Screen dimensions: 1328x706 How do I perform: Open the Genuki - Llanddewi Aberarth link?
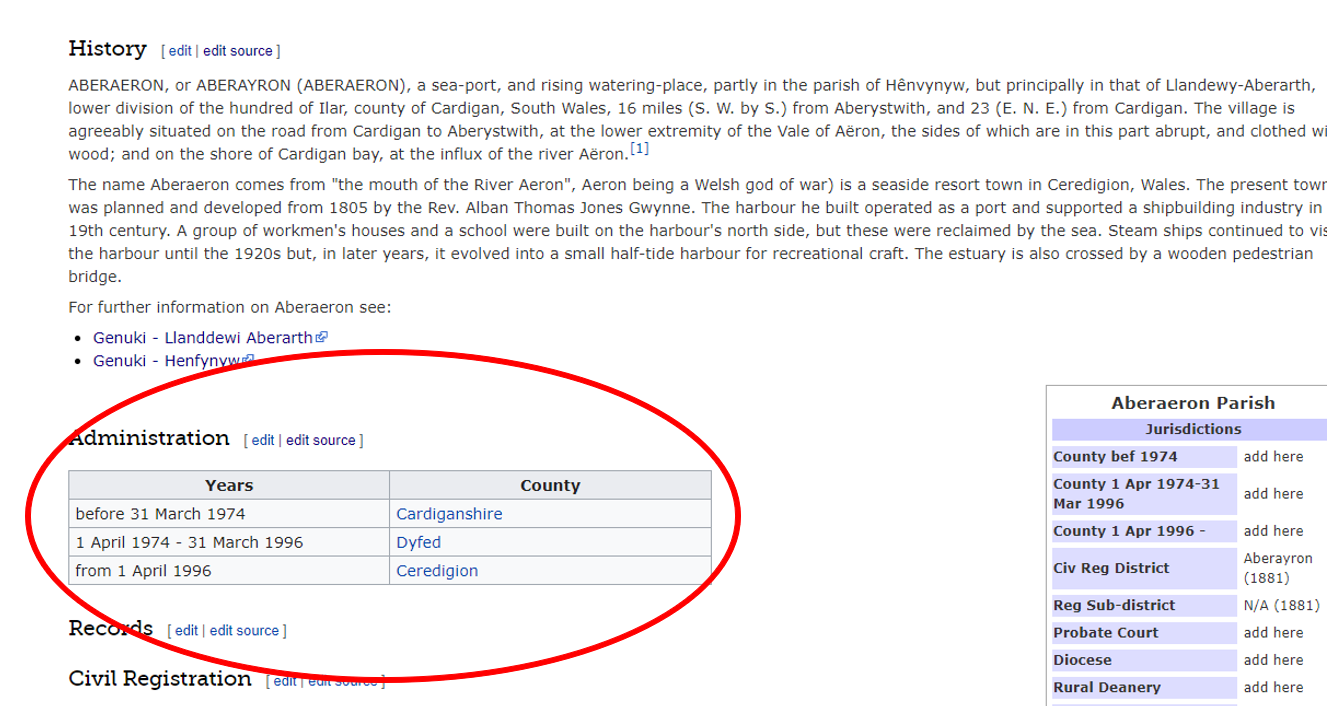point(203,338)
